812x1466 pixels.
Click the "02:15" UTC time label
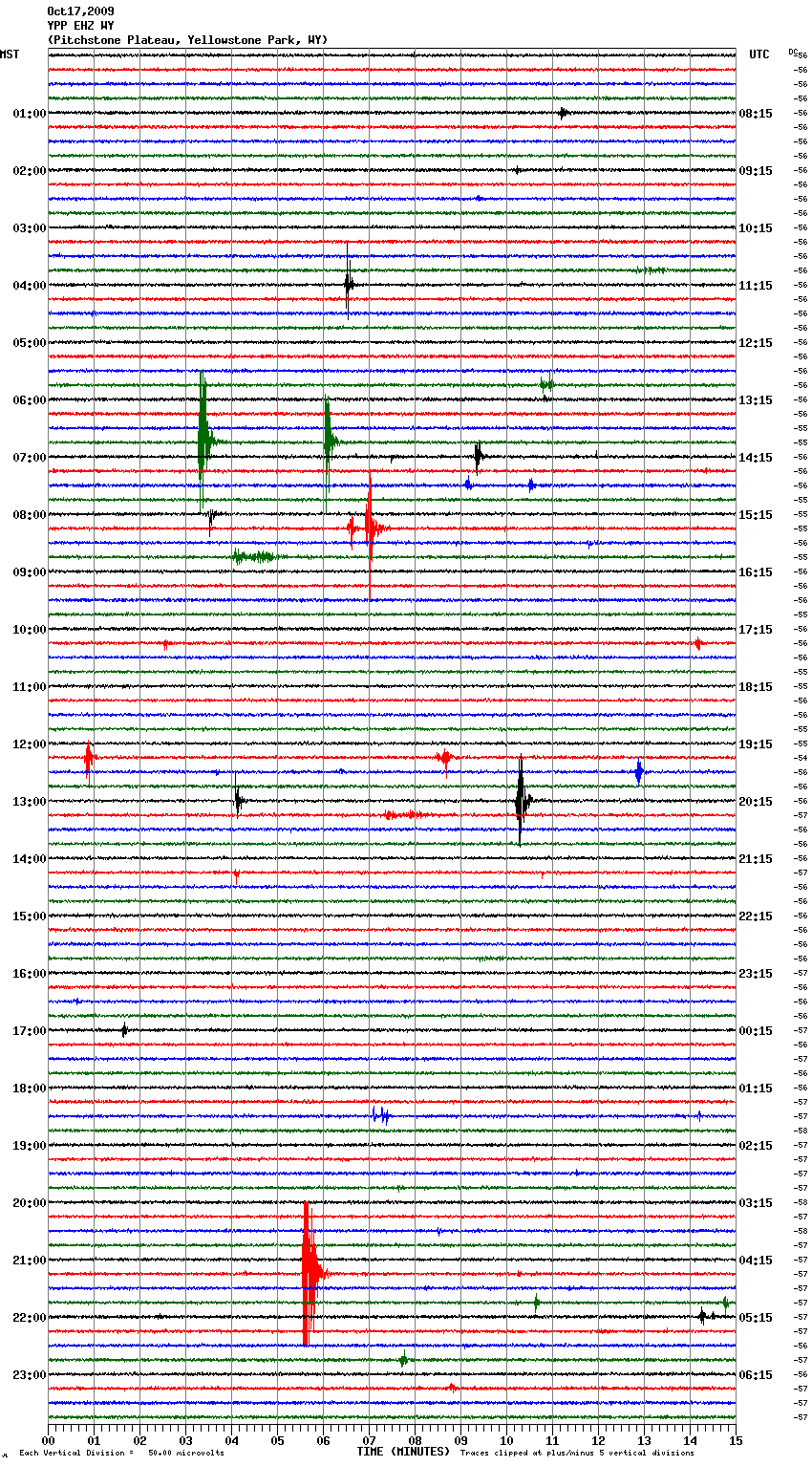click(756, 1146)
